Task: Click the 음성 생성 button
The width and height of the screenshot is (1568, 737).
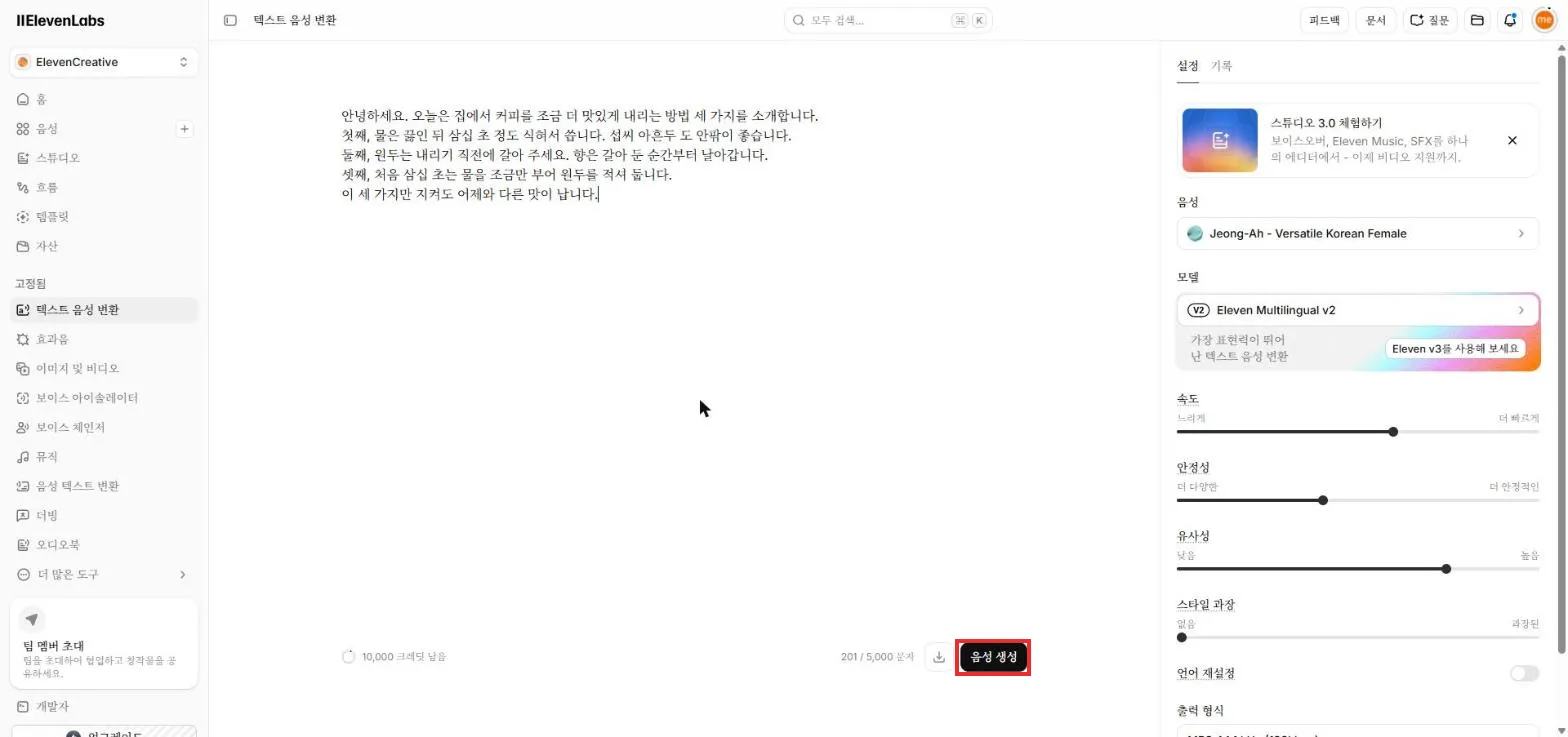Action: (x=994, y=657)
